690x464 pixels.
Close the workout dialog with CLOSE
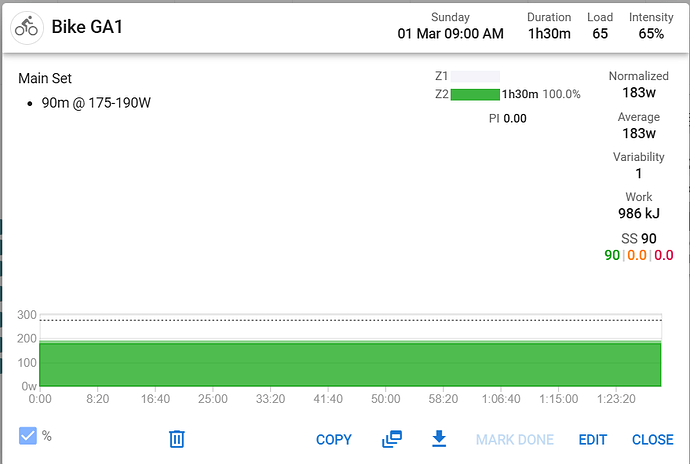[x=652, y=440]
